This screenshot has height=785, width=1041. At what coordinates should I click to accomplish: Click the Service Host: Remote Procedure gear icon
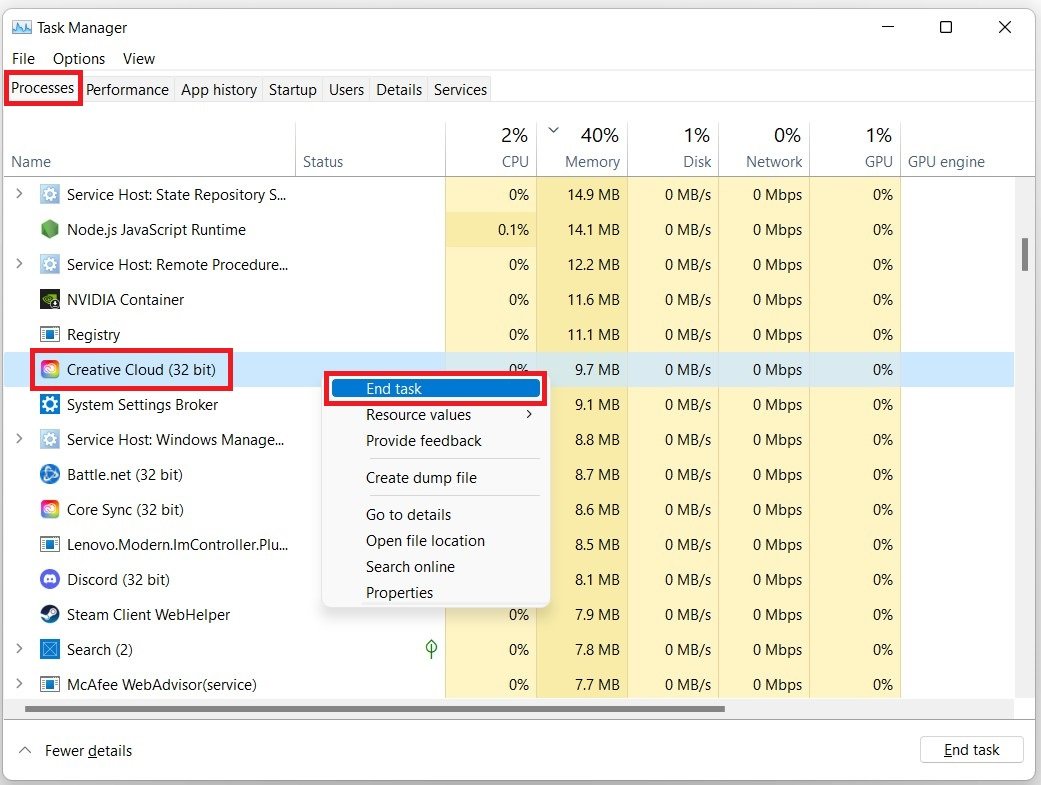(50, 264)
